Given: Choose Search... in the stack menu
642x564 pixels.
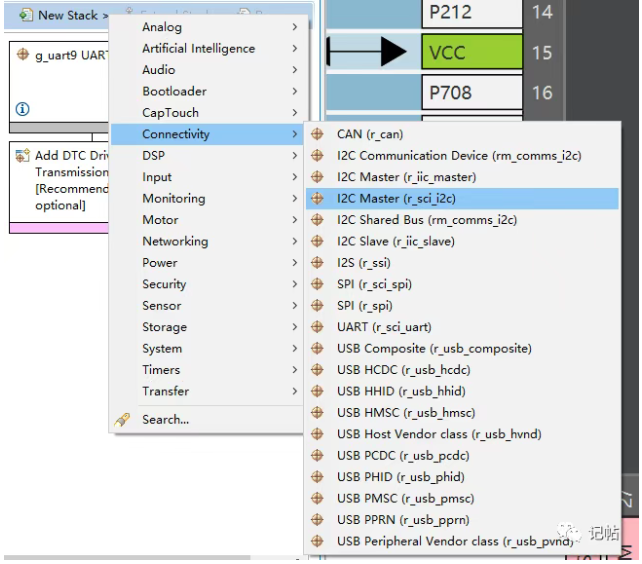Looking at the screenshot, I should point(207,419).
